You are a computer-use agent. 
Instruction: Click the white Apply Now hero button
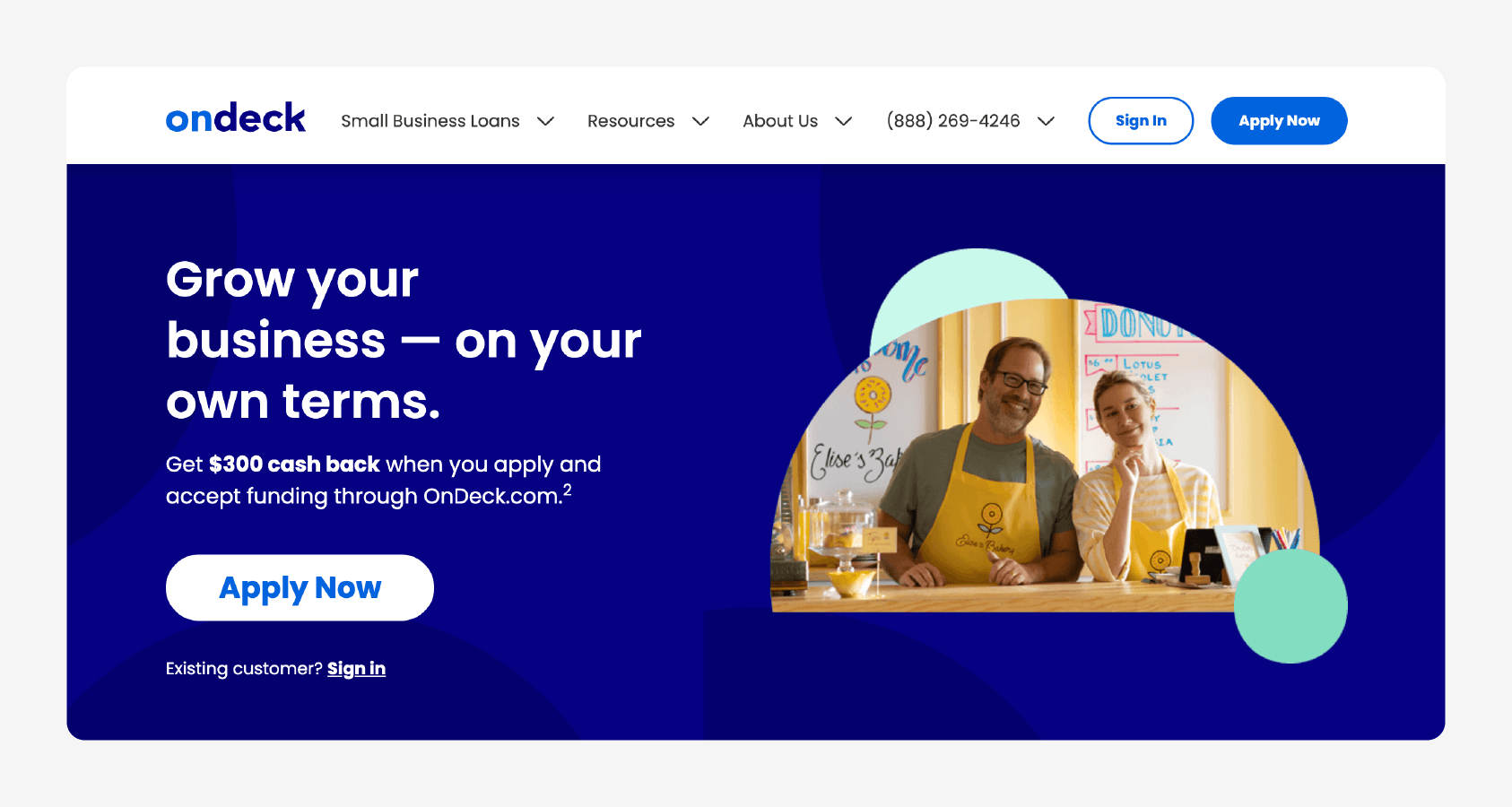coord(300,587)
